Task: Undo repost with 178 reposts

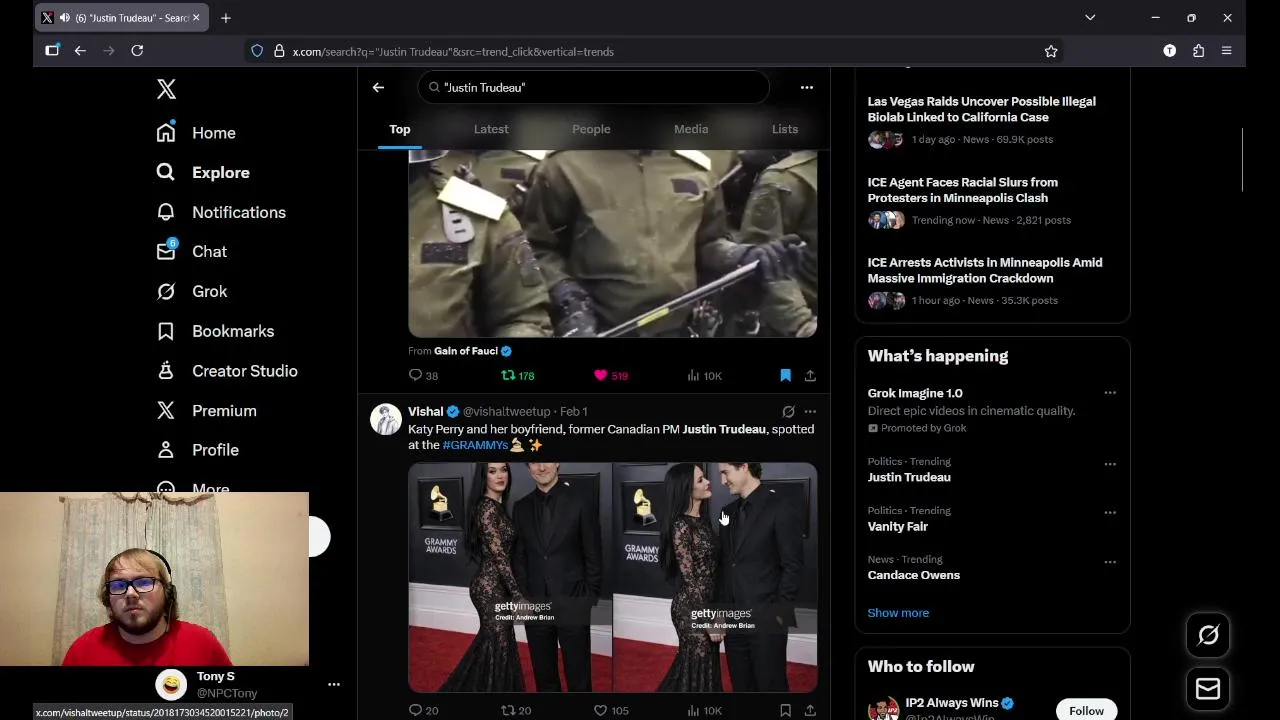Action: [518, 376]
